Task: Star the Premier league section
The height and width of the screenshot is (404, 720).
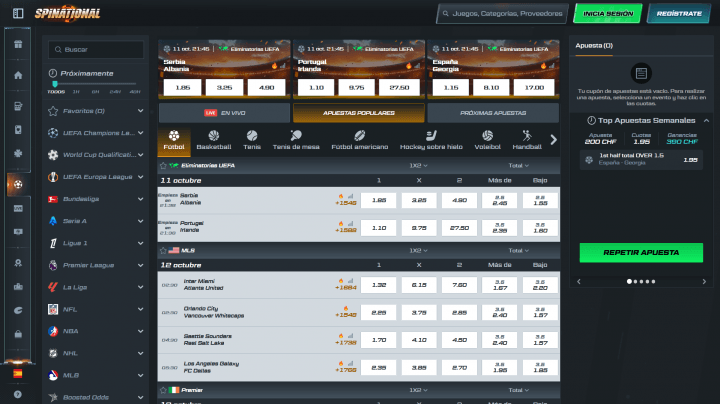Action: [x=163, y=390]
